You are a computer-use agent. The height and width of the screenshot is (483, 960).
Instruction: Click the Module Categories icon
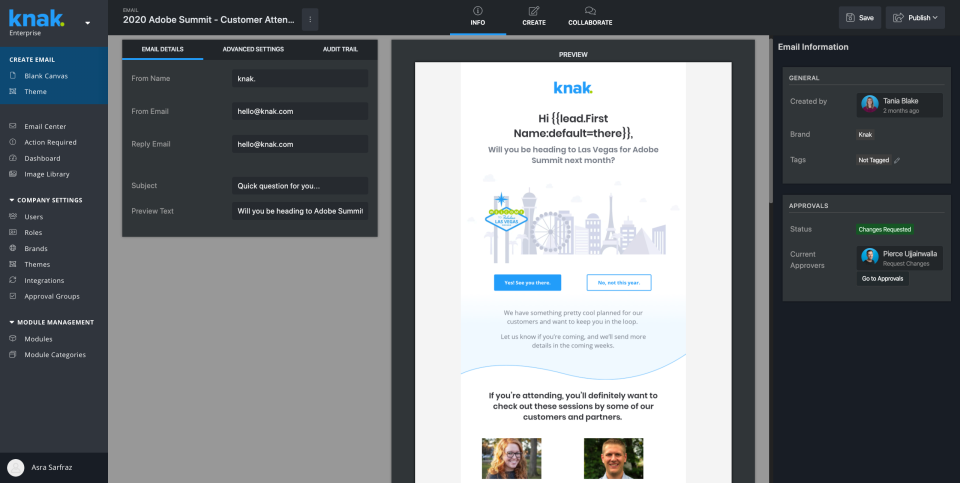coord(13,354)
